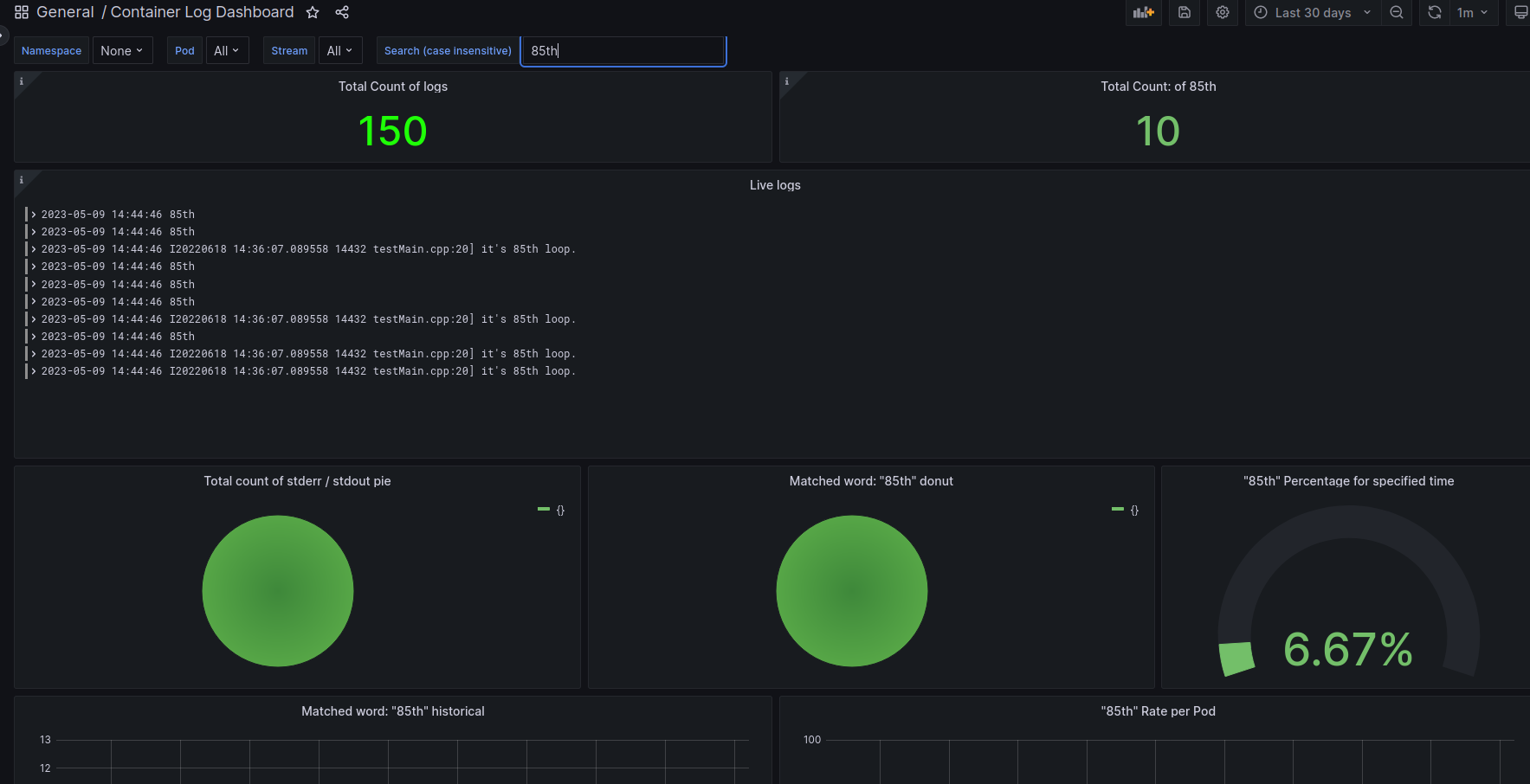The width and height of the screenshot is (1530, 784).
Task: Refresh the dashboard
Action: 1435,12
